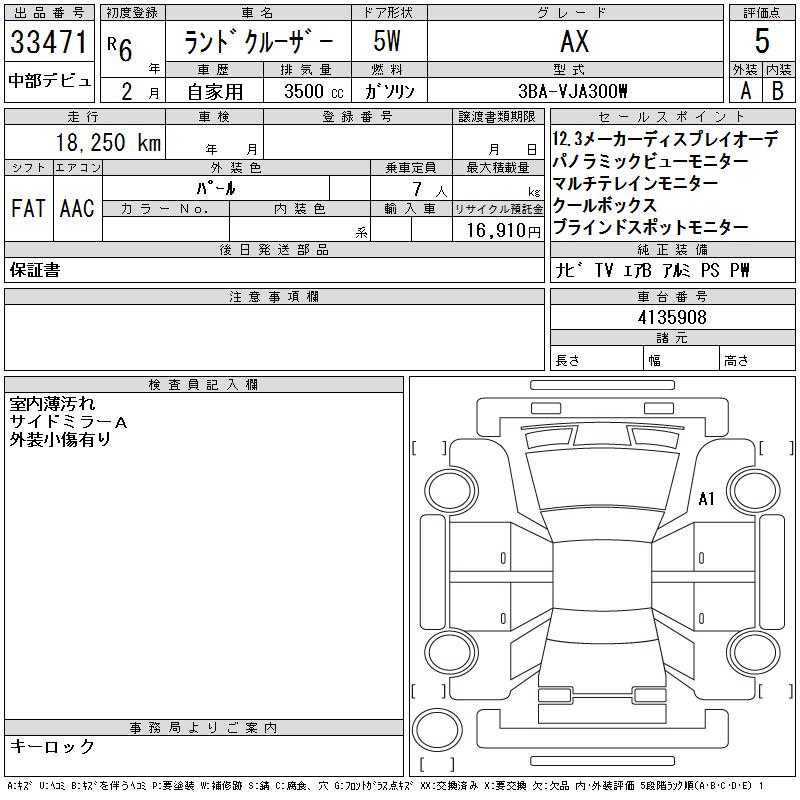Click sales point クールボックス
800x800 pixels.
click(604, 205)
